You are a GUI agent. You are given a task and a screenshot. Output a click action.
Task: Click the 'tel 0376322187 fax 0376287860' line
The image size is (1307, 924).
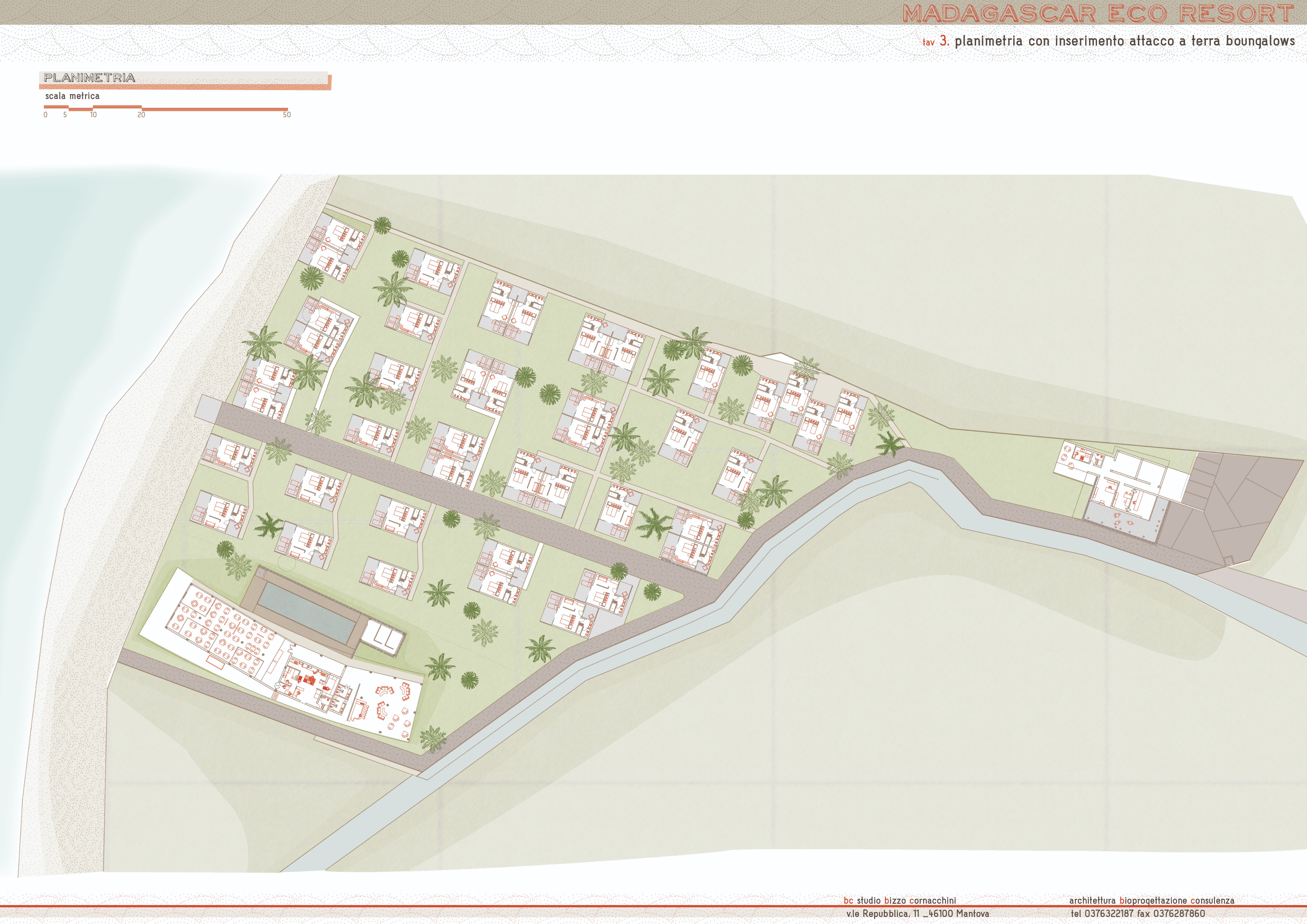[1138, 914]
